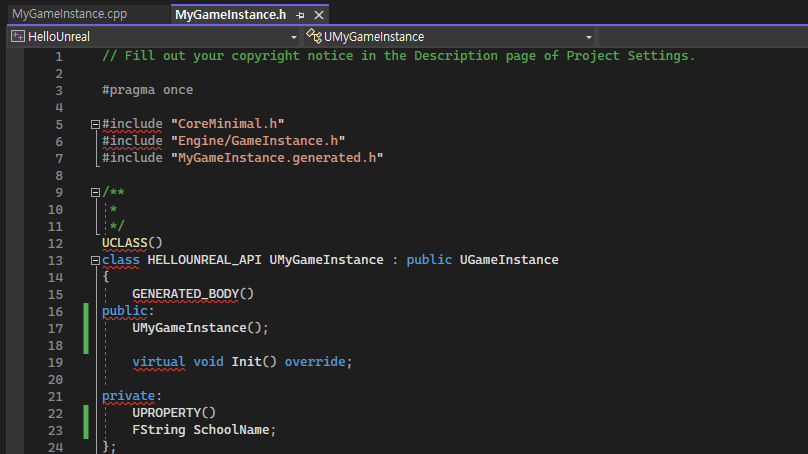Viewport: 808px width, 454px height.
Task: Click HELLOUNREAL_API macro text
Action: pyautogui.click(x=204, y=260)
